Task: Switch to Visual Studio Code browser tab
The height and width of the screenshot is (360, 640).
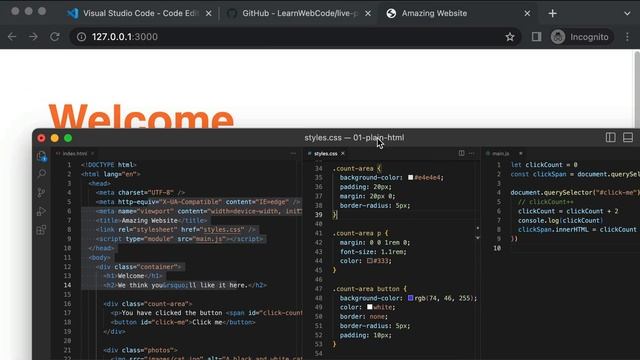Action: click(139, 13)
